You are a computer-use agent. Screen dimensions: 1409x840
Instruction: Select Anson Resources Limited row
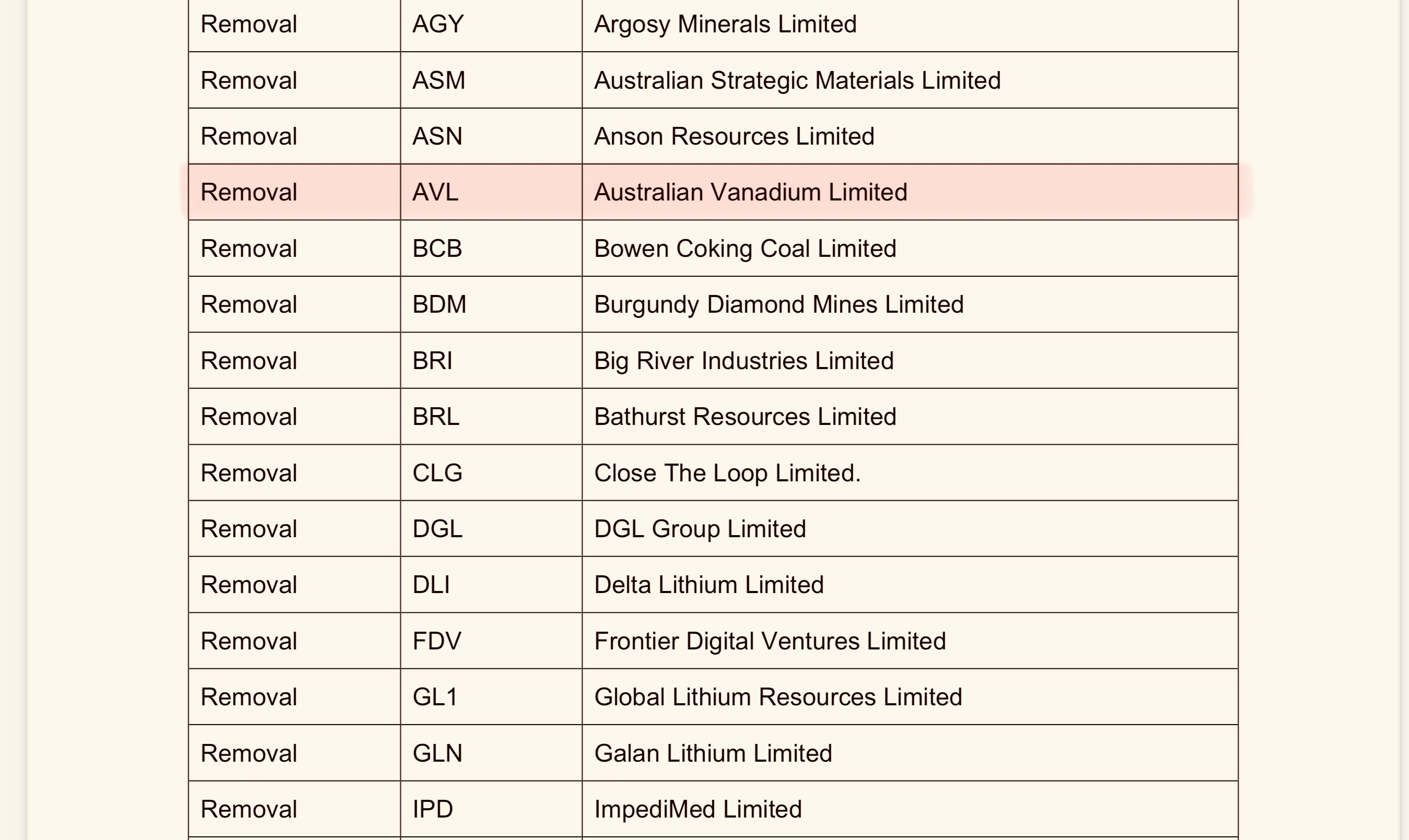click(x=713, y=136)
